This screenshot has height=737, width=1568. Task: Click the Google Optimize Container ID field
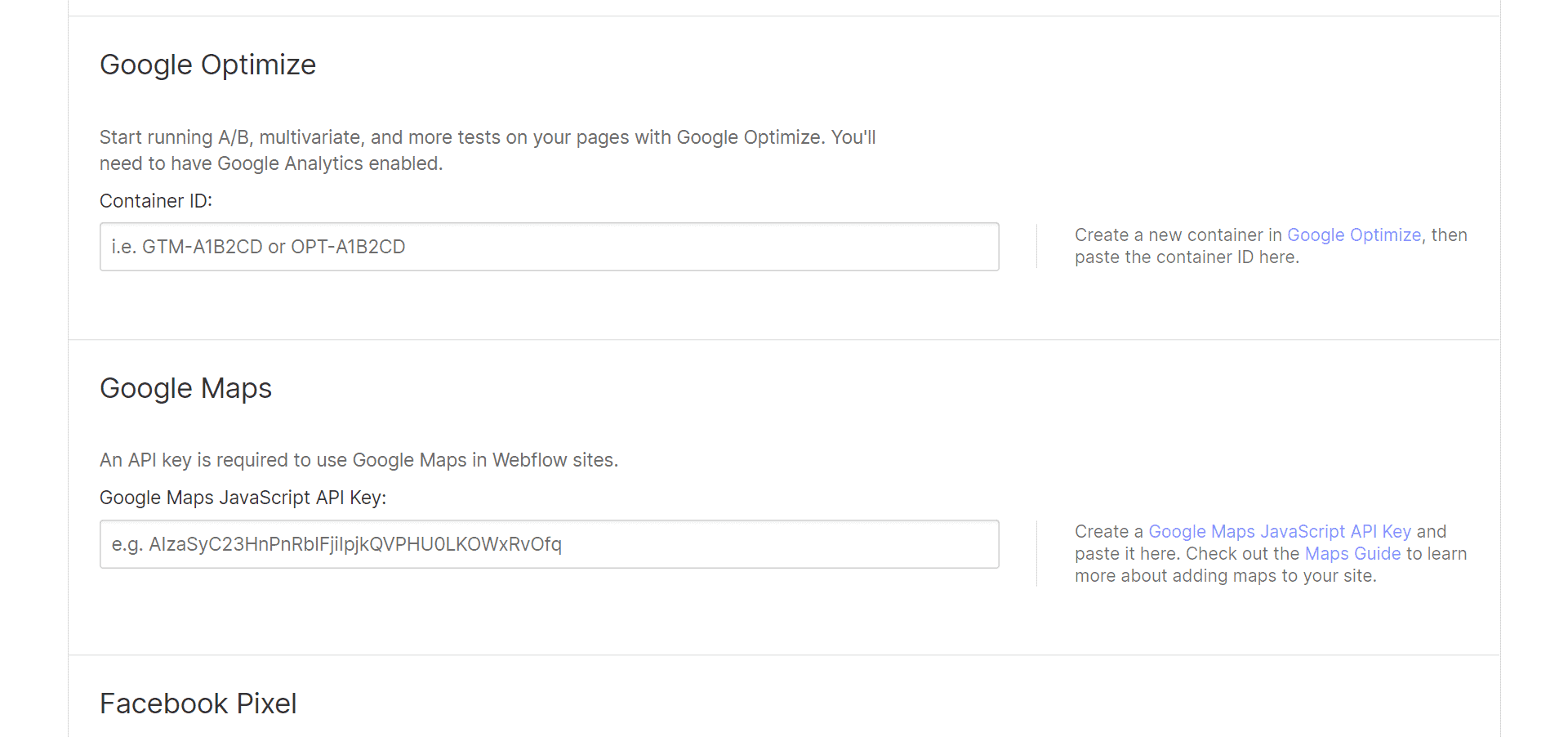tap(549, 247)
